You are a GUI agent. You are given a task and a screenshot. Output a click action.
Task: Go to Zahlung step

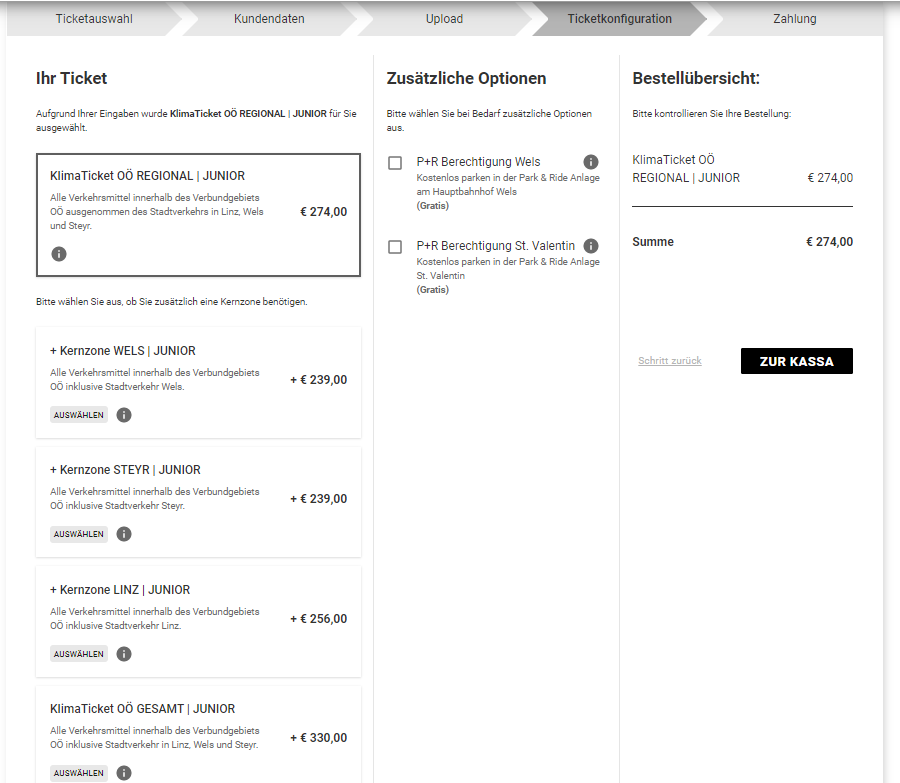pyautogui.click(x=794, y=19)
